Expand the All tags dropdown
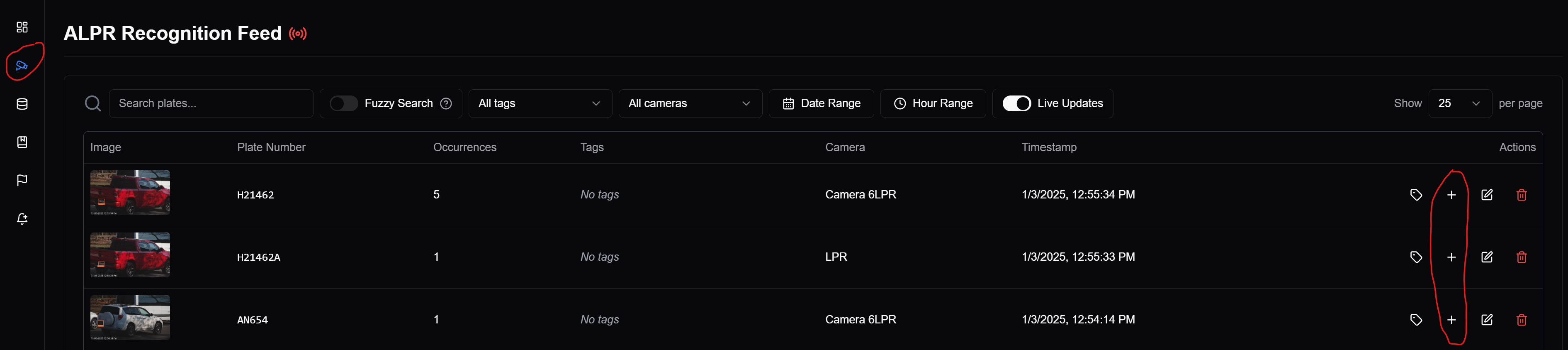1568x350 pixels. 539,104
